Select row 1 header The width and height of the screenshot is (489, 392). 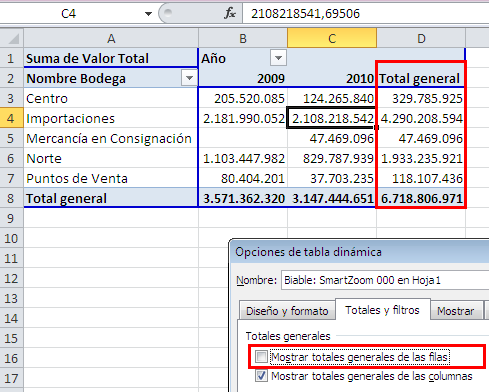point(11,59)
